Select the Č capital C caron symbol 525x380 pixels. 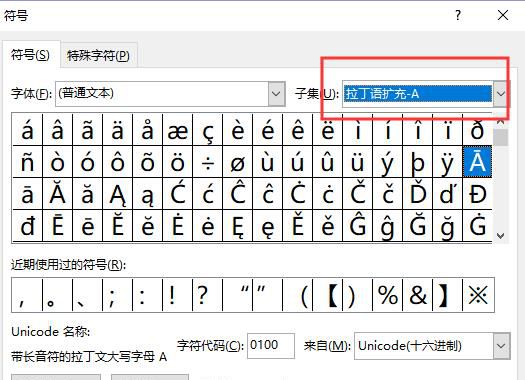pyautogui.click(x=357, y=194)
